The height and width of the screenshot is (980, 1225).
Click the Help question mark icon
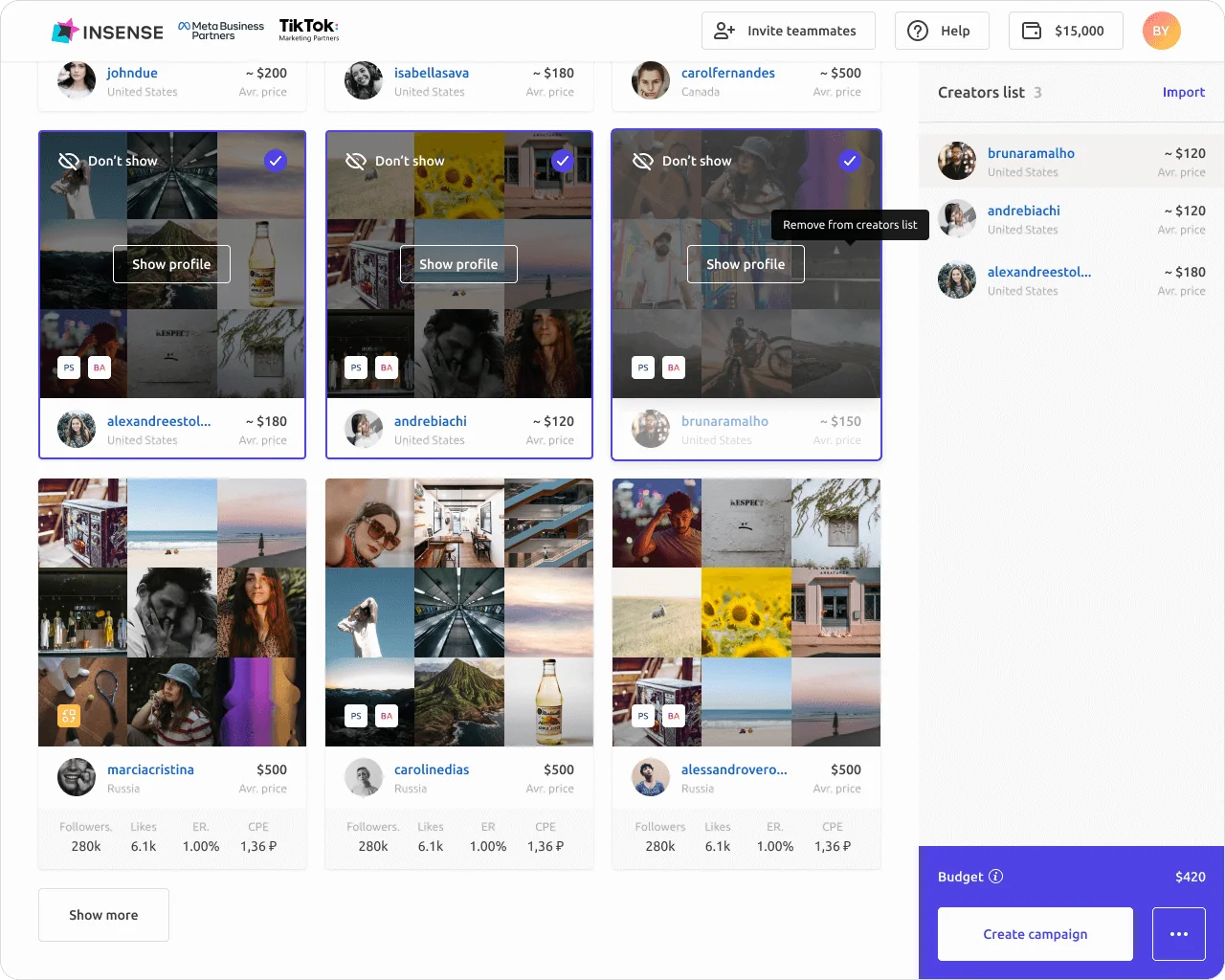pyautogui.click(x=917, y=31)
